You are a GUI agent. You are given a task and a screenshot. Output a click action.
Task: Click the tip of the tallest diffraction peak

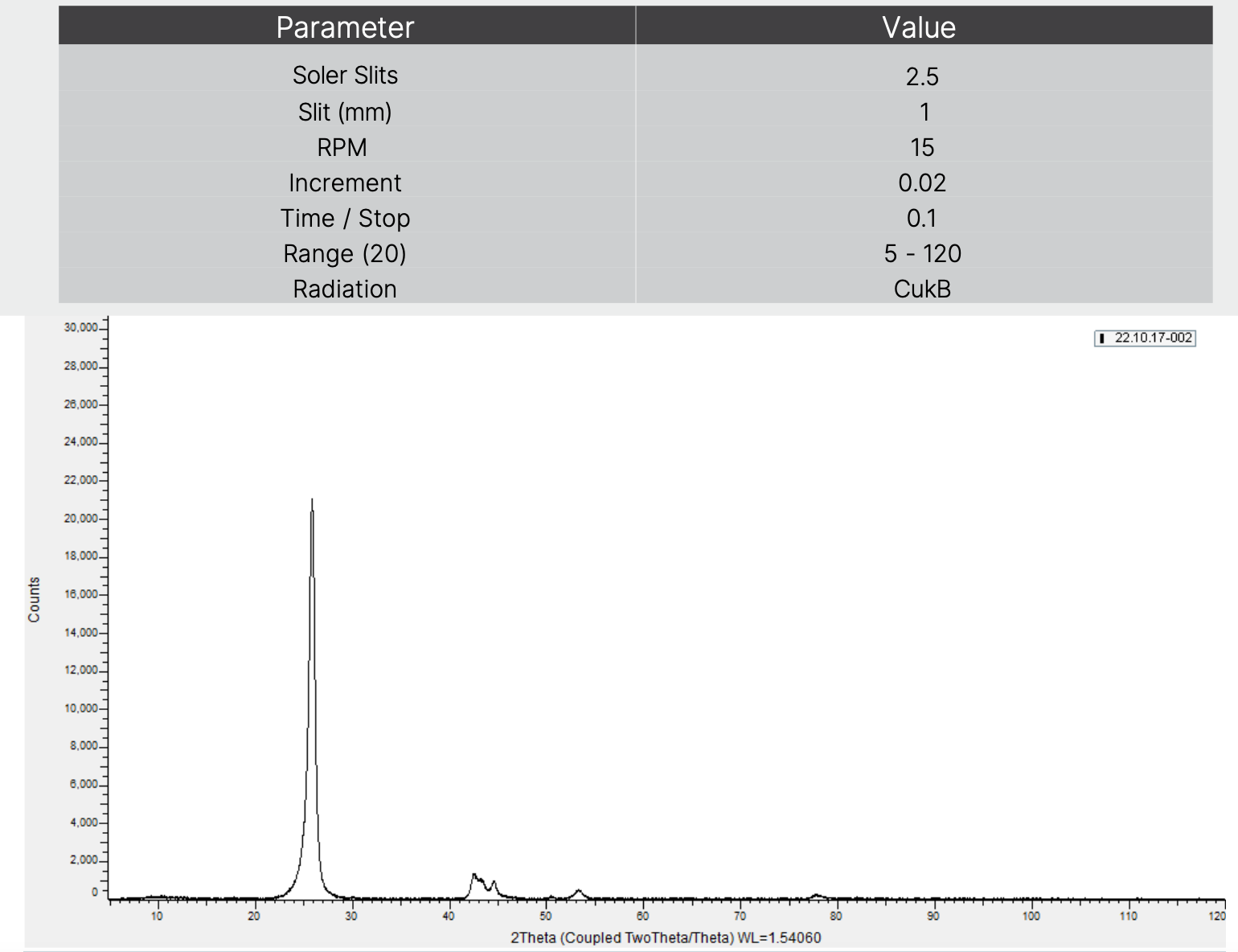coord(312,501)
